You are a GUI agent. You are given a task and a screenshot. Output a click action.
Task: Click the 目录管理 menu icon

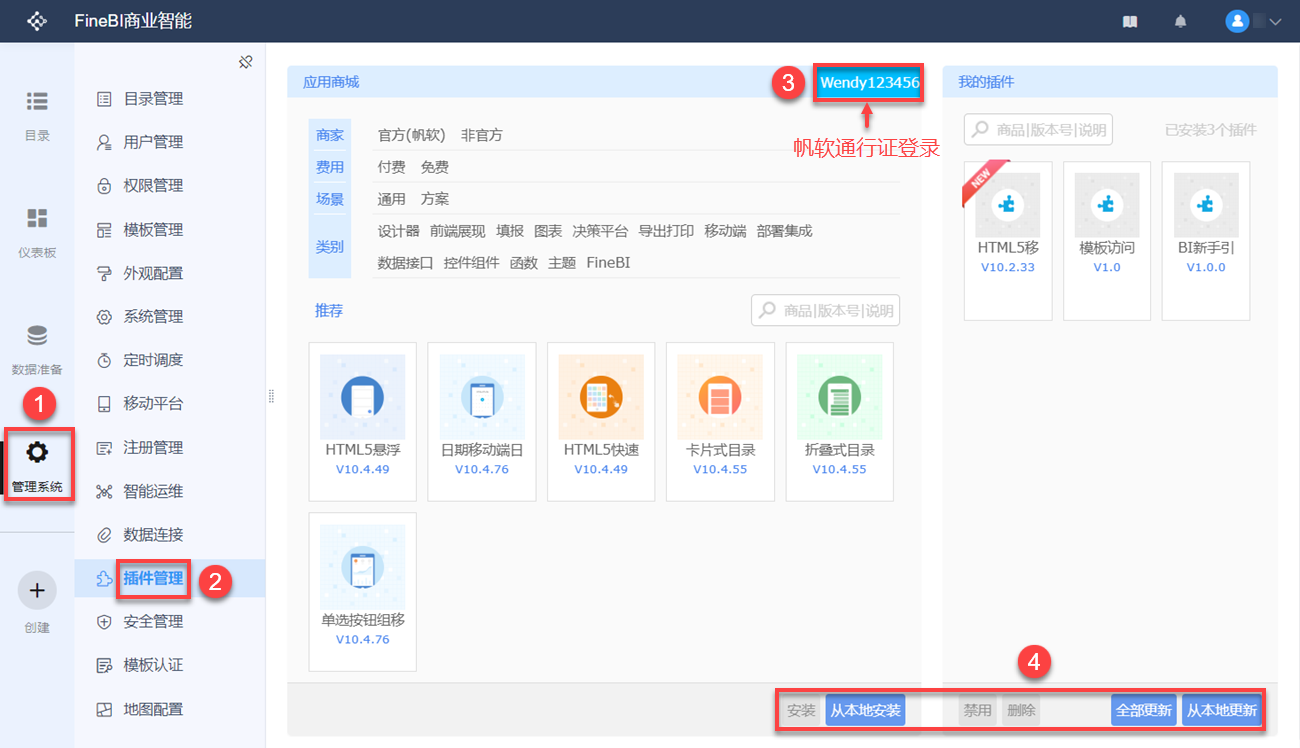click(104, 99)
